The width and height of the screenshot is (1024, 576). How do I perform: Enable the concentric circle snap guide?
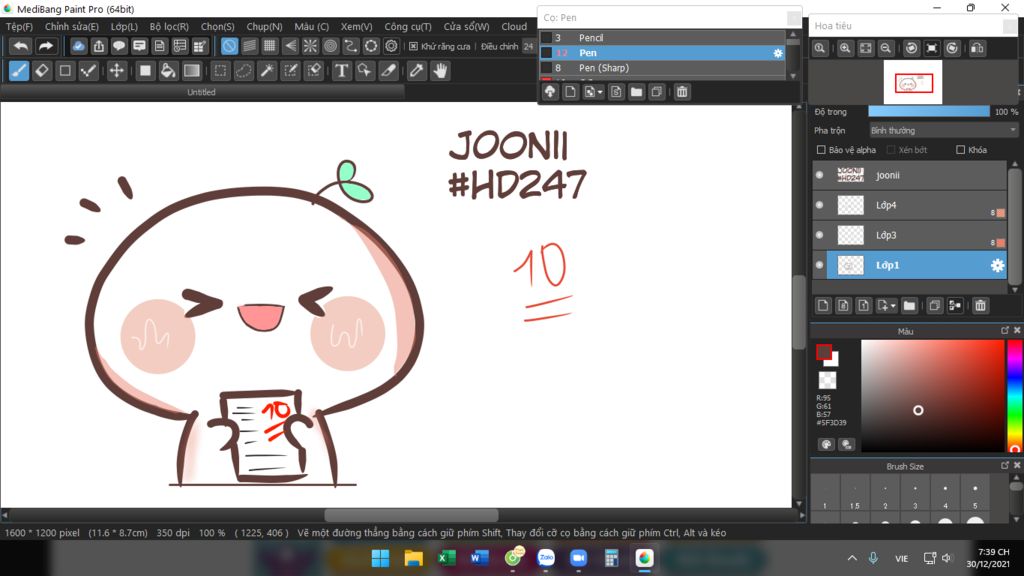[x=330, y=46]
